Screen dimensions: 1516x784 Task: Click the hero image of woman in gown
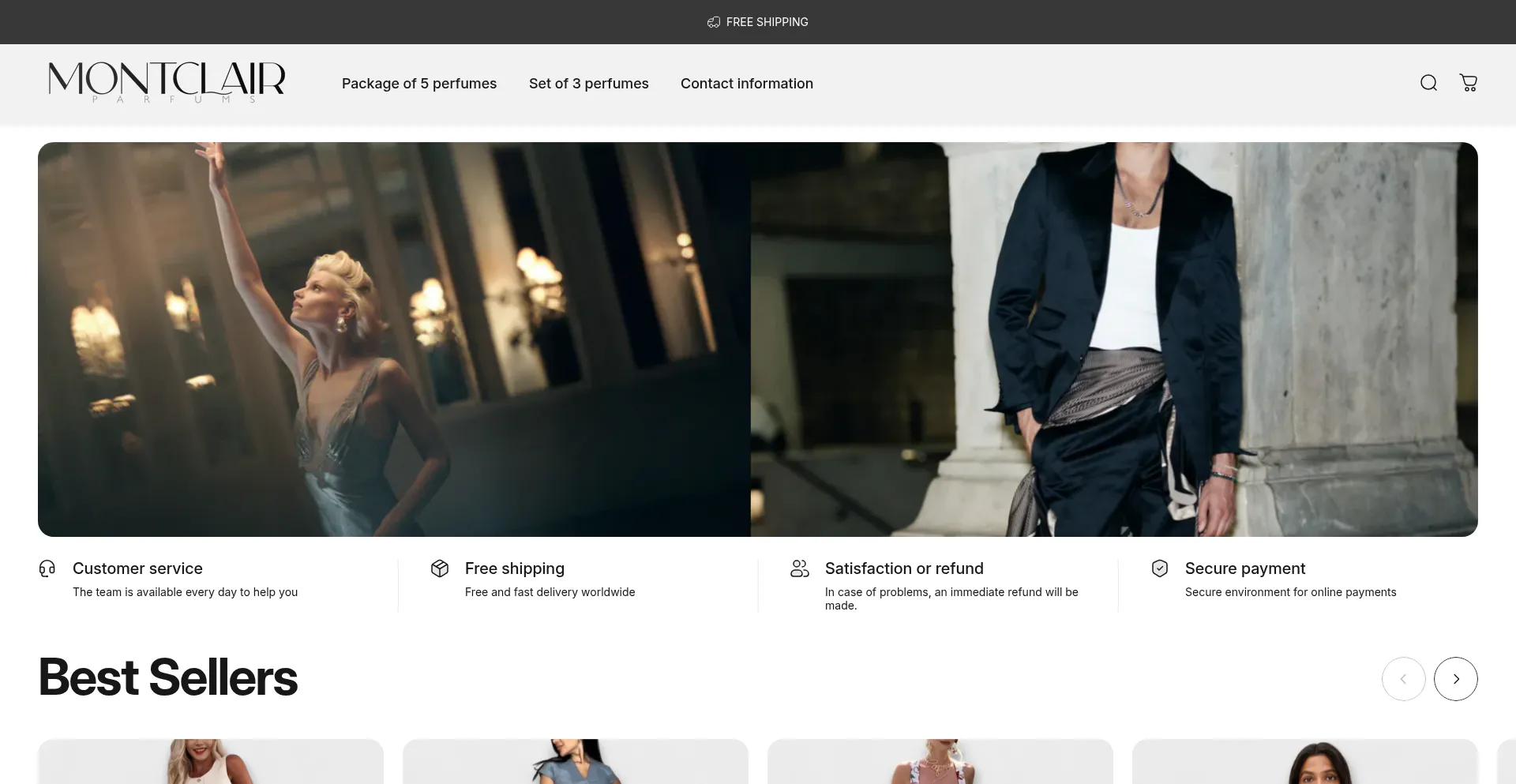(x=394, y=339)
